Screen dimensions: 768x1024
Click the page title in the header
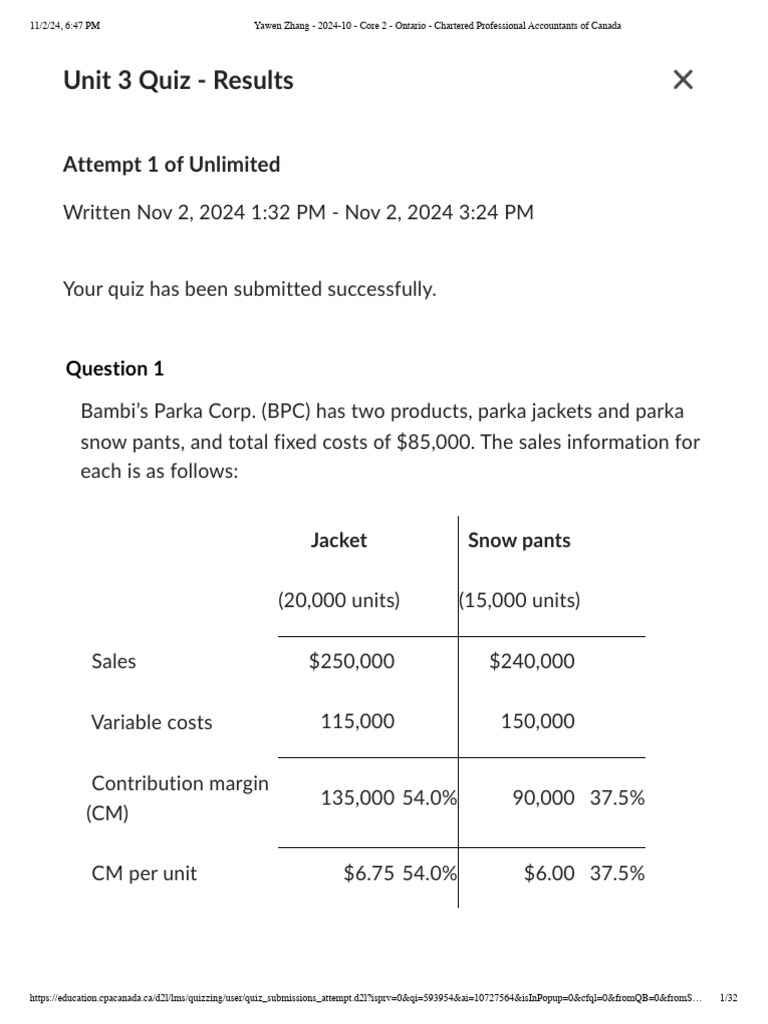click(438, 26)
